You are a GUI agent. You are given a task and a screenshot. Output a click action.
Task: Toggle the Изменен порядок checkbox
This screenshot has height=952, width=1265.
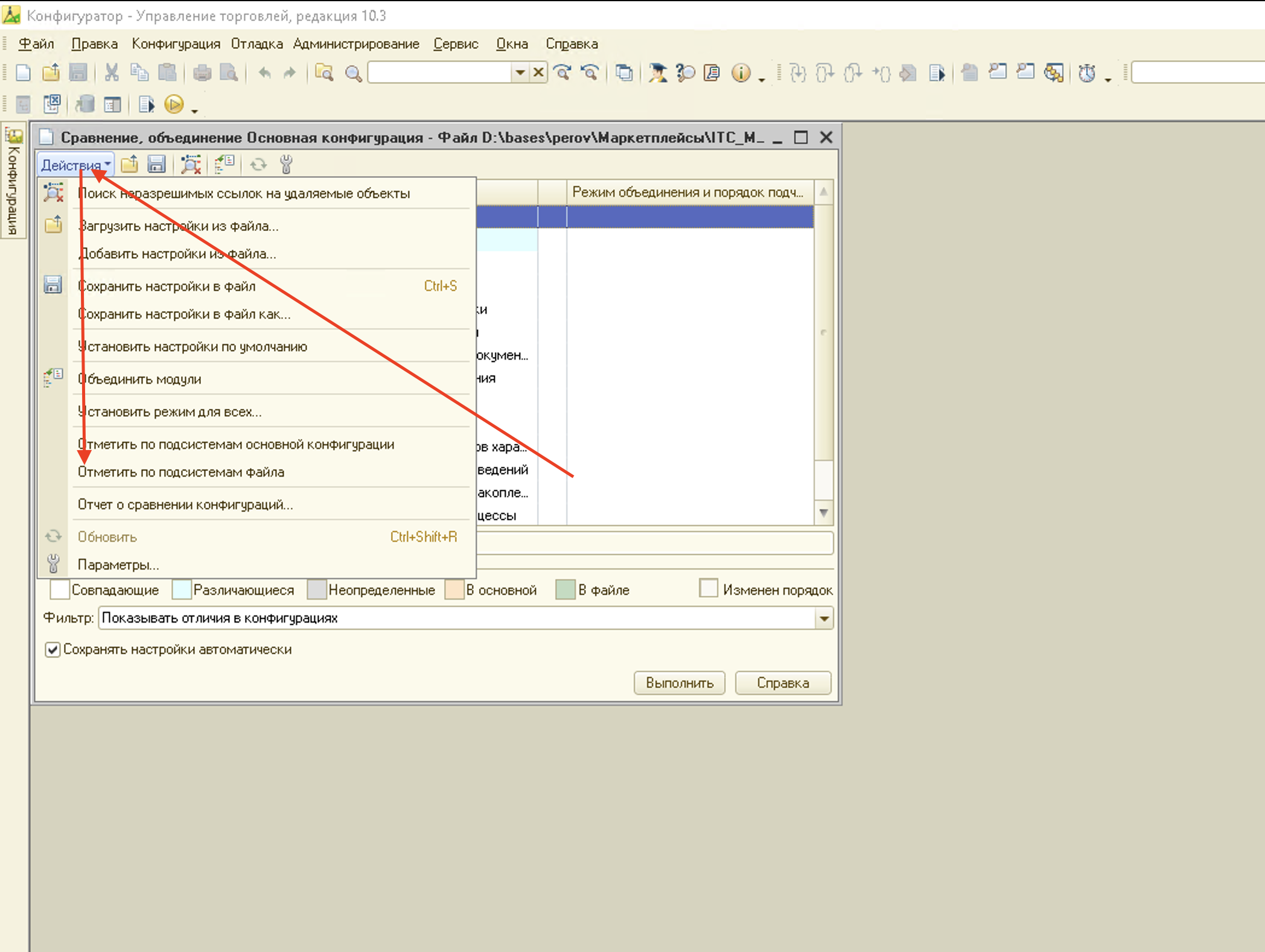[x=708, y=588]
